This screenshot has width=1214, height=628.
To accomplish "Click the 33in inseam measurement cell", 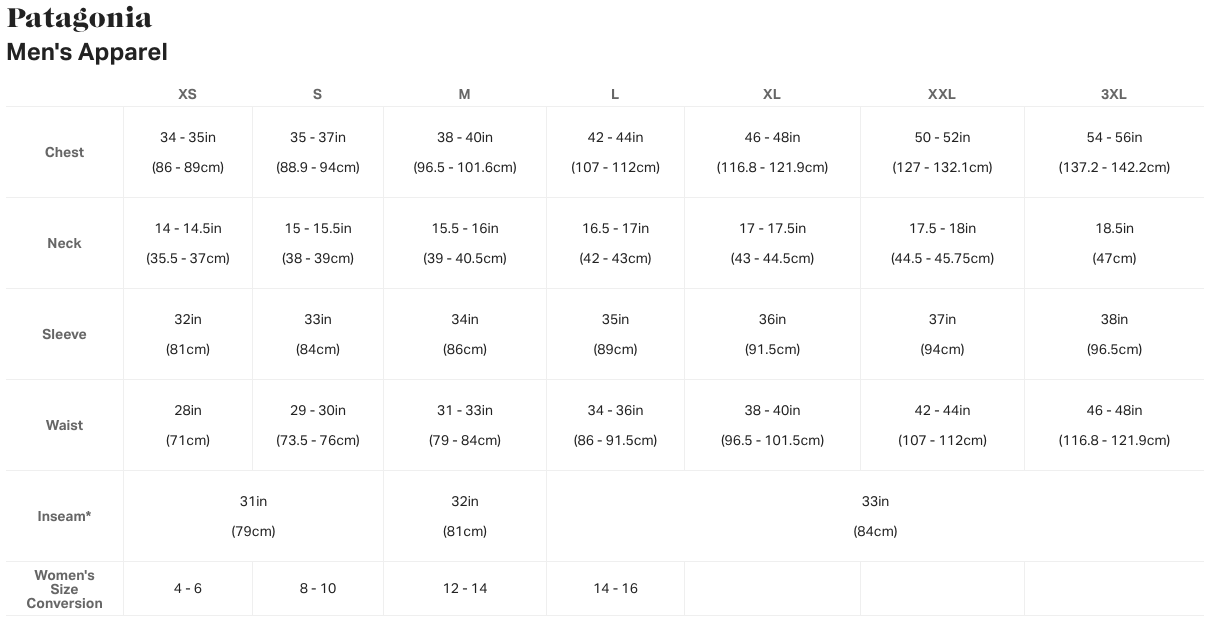I will (x=875, y=501).
